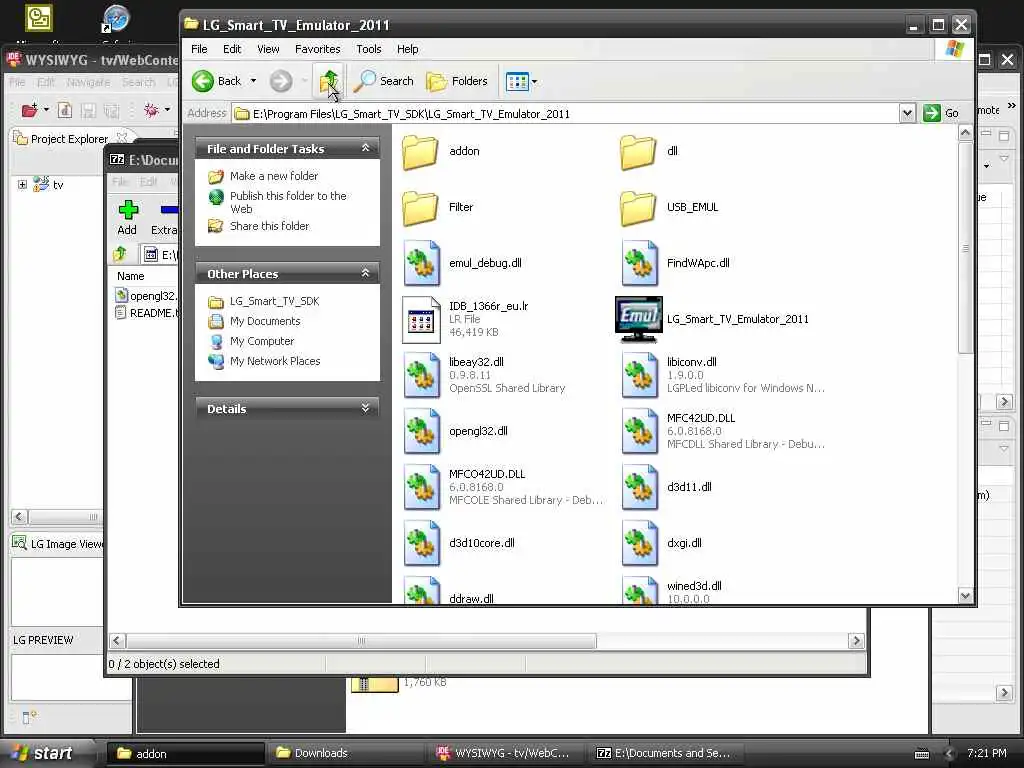Click the WYSIWYG debug bug icon
The image size is (1024, 768).
point(151,110)
